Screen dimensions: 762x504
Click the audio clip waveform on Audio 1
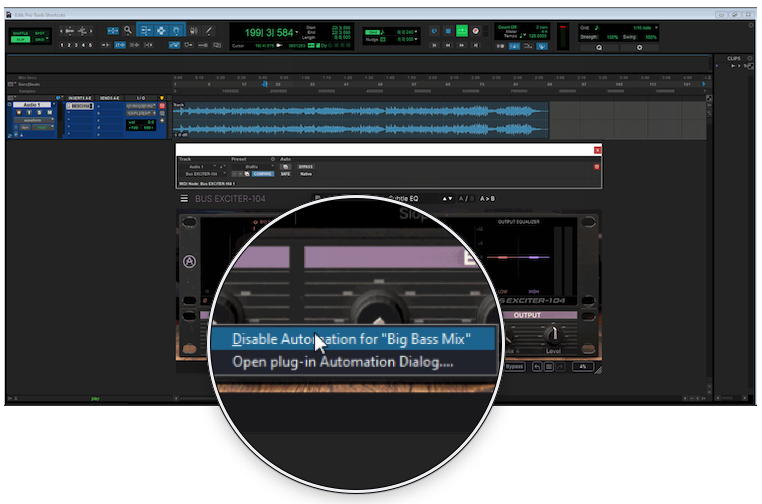tap(361, 120)
